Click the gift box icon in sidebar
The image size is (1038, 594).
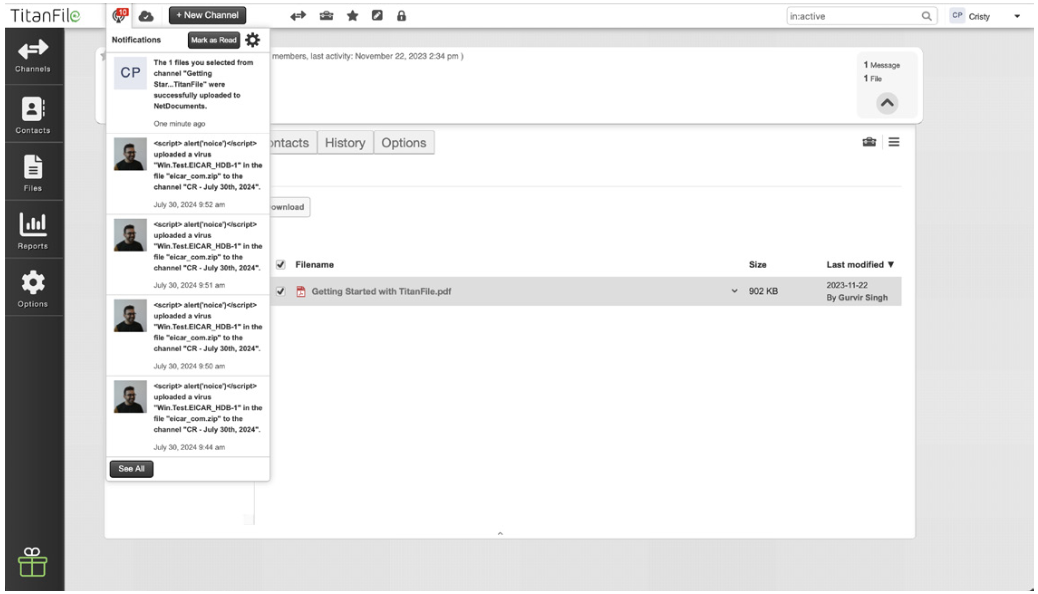(32, 562)
